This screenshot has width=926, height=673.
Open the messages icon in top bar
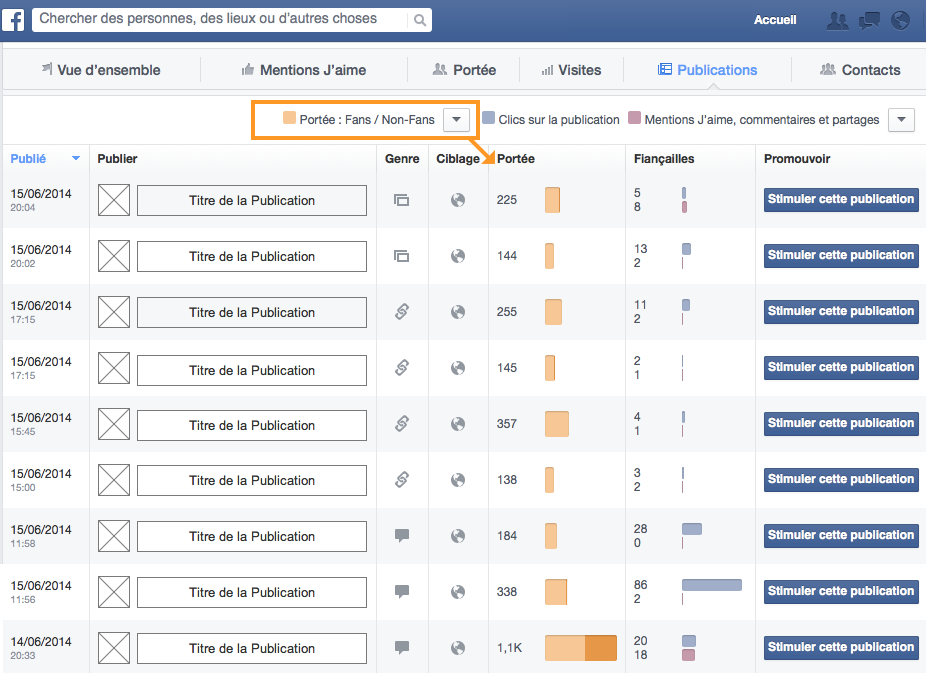tap(868, 20)
